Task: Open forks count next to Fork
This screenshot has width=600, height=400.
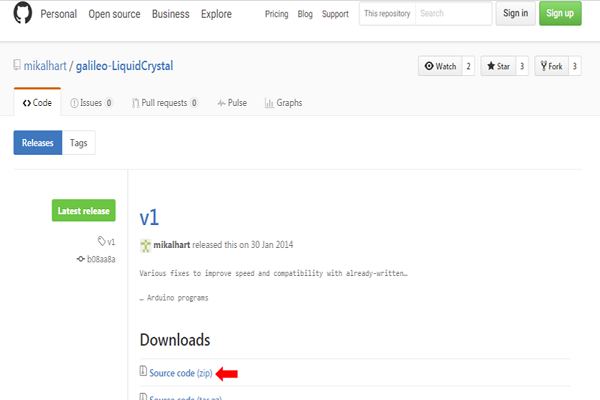Action: click(x=575, y=66)
